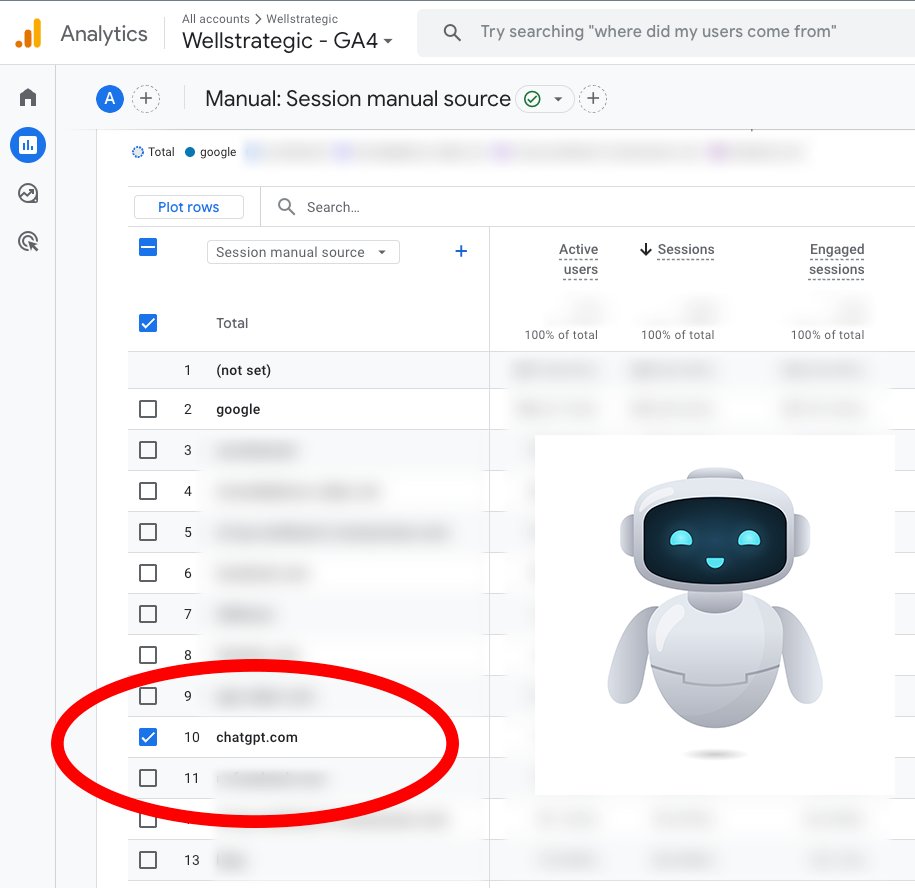Screen dimensions: 915x888
Task: Click the Plot rows button
Action: 188,207
